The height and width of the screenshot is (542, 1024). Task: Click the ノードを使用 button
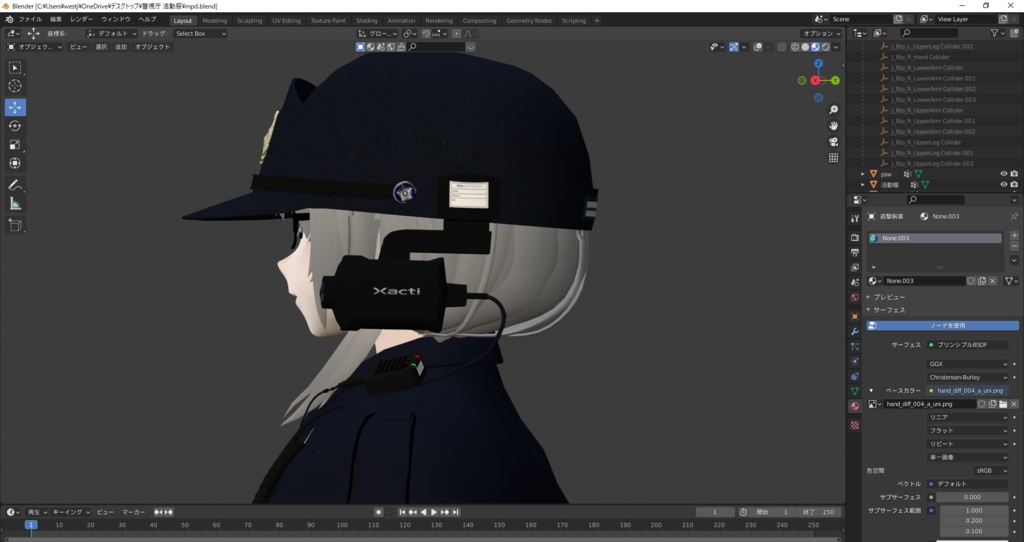942,325
